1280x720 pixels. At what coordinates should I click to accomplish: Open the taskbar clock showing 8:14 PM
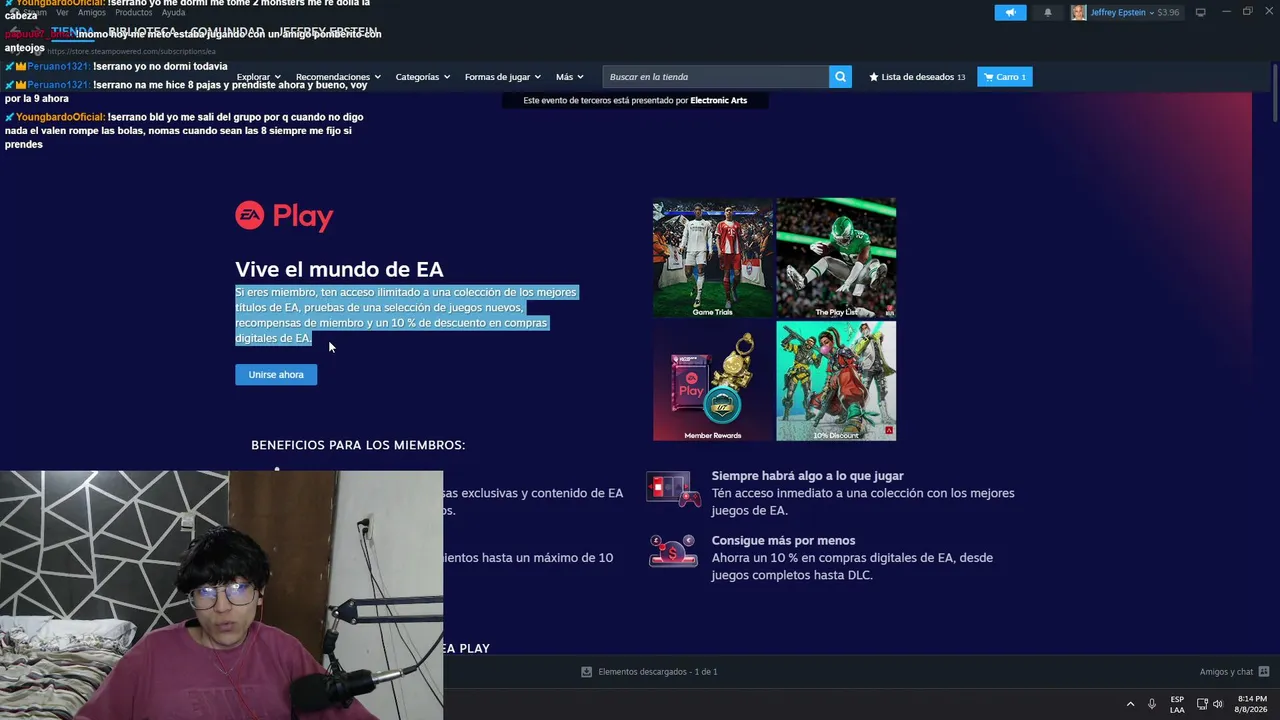click(1251, 704)
